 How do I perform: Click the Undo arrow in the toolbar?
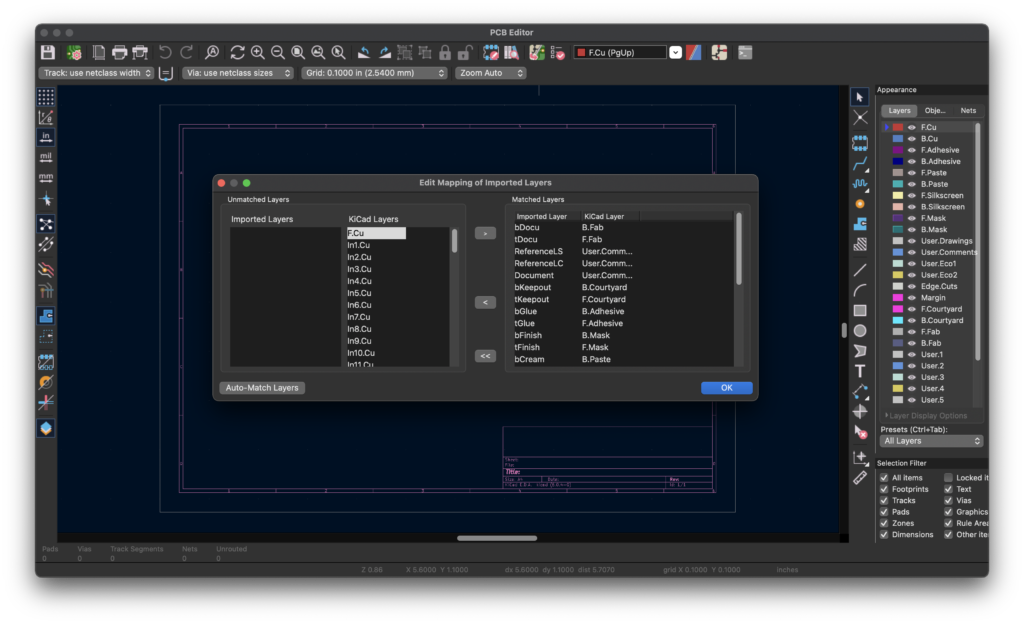coord(165,52)
